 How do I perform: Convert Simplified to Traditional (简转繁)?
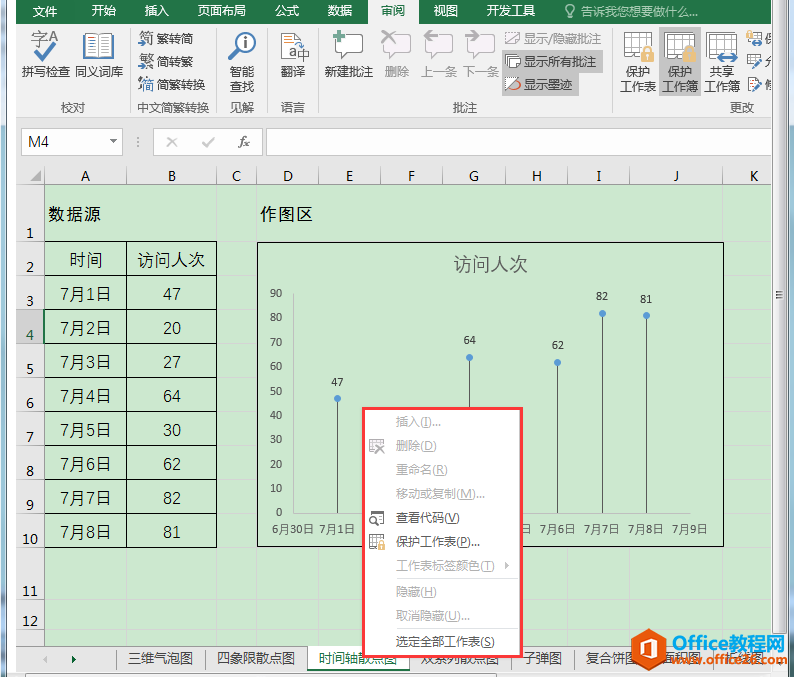pyautogui.click(x=166, y=62)
